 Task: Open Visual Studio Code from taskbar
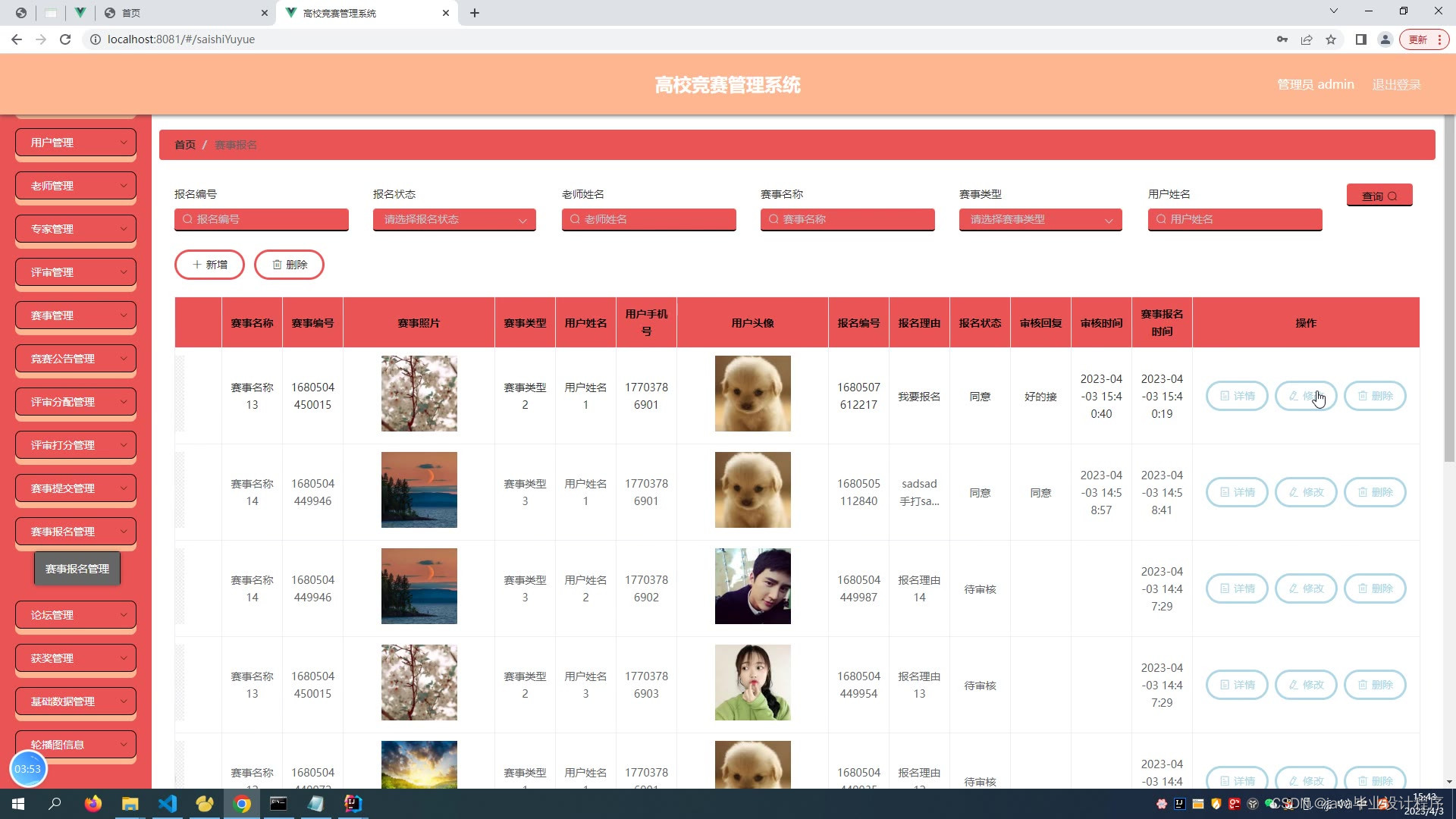168,804
